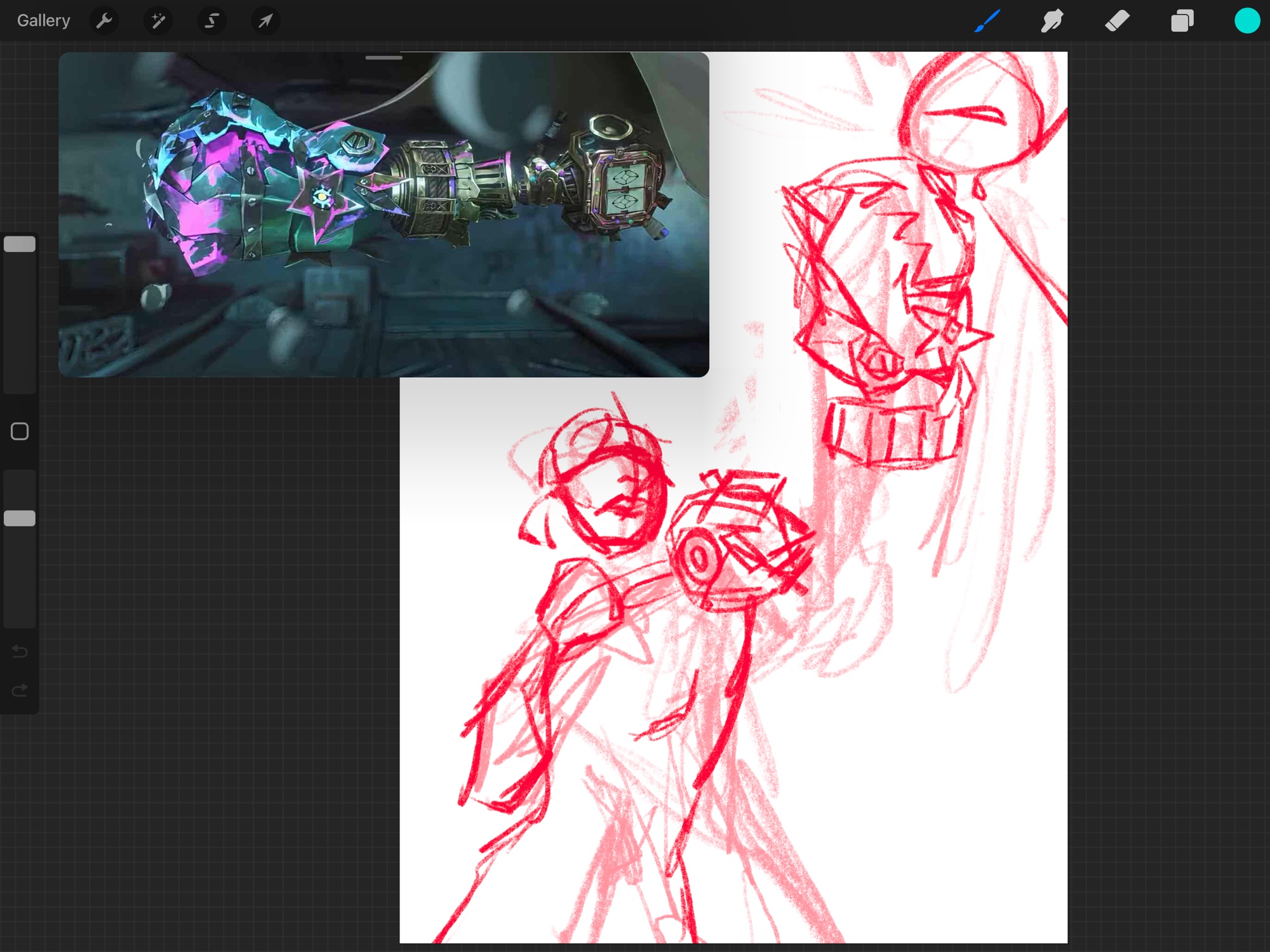Return to the Gallery
This screenshot has width=1270, height=952.
coord(43,21)
